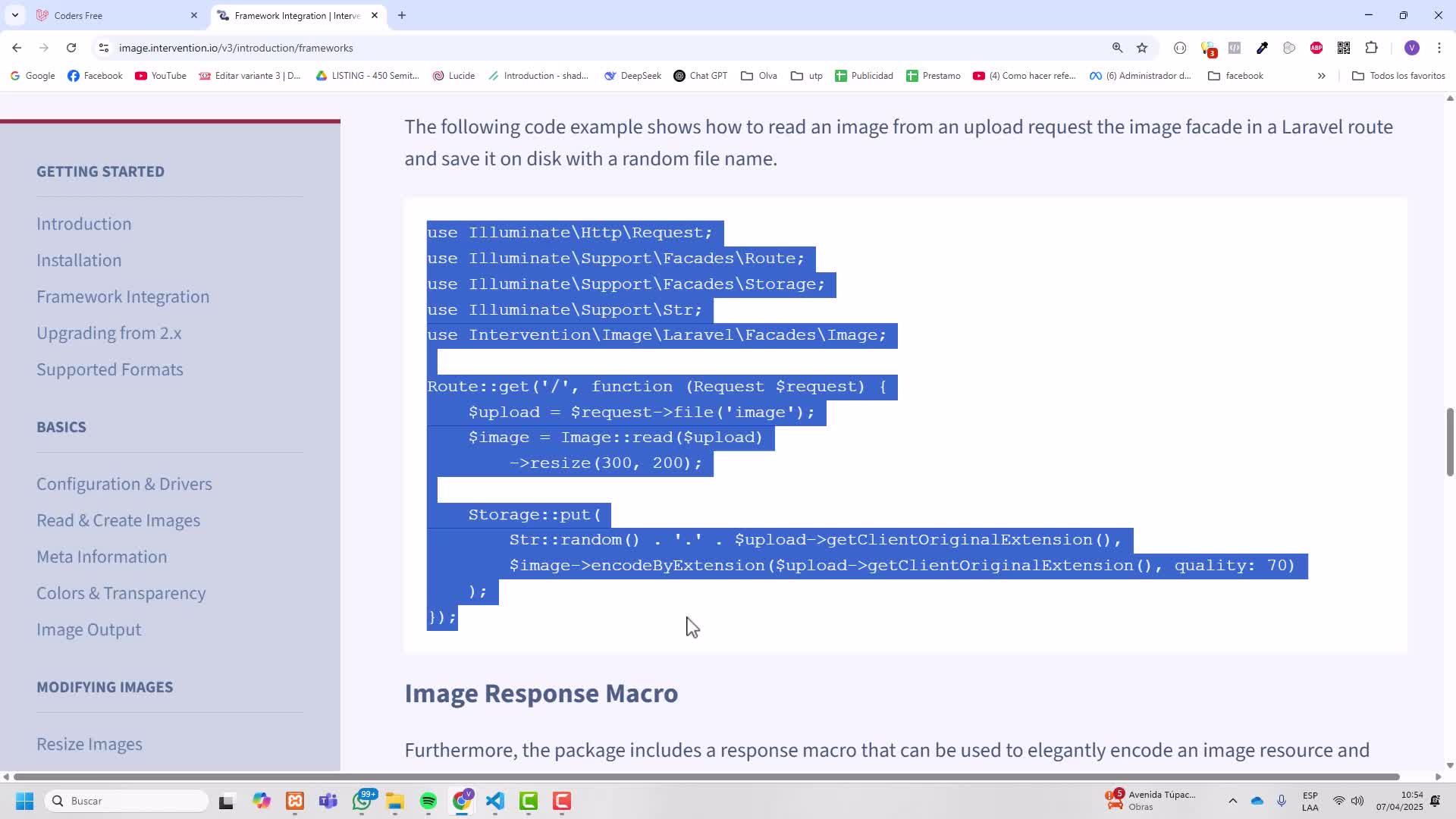Open the Chrome three-dot menu
This screenshot has width=1456, height=819.
pos(1439,48)
